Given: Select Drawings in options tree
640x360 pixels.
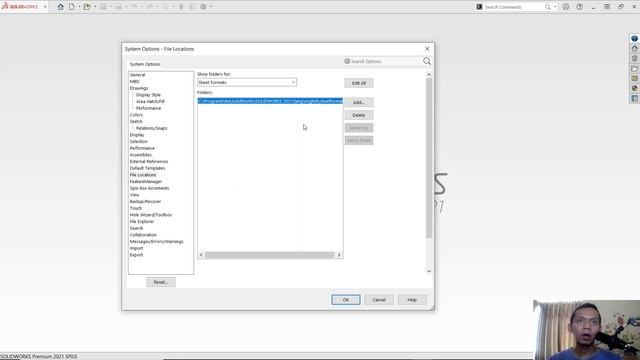Looking at the screenshot, I should (139, 88).
